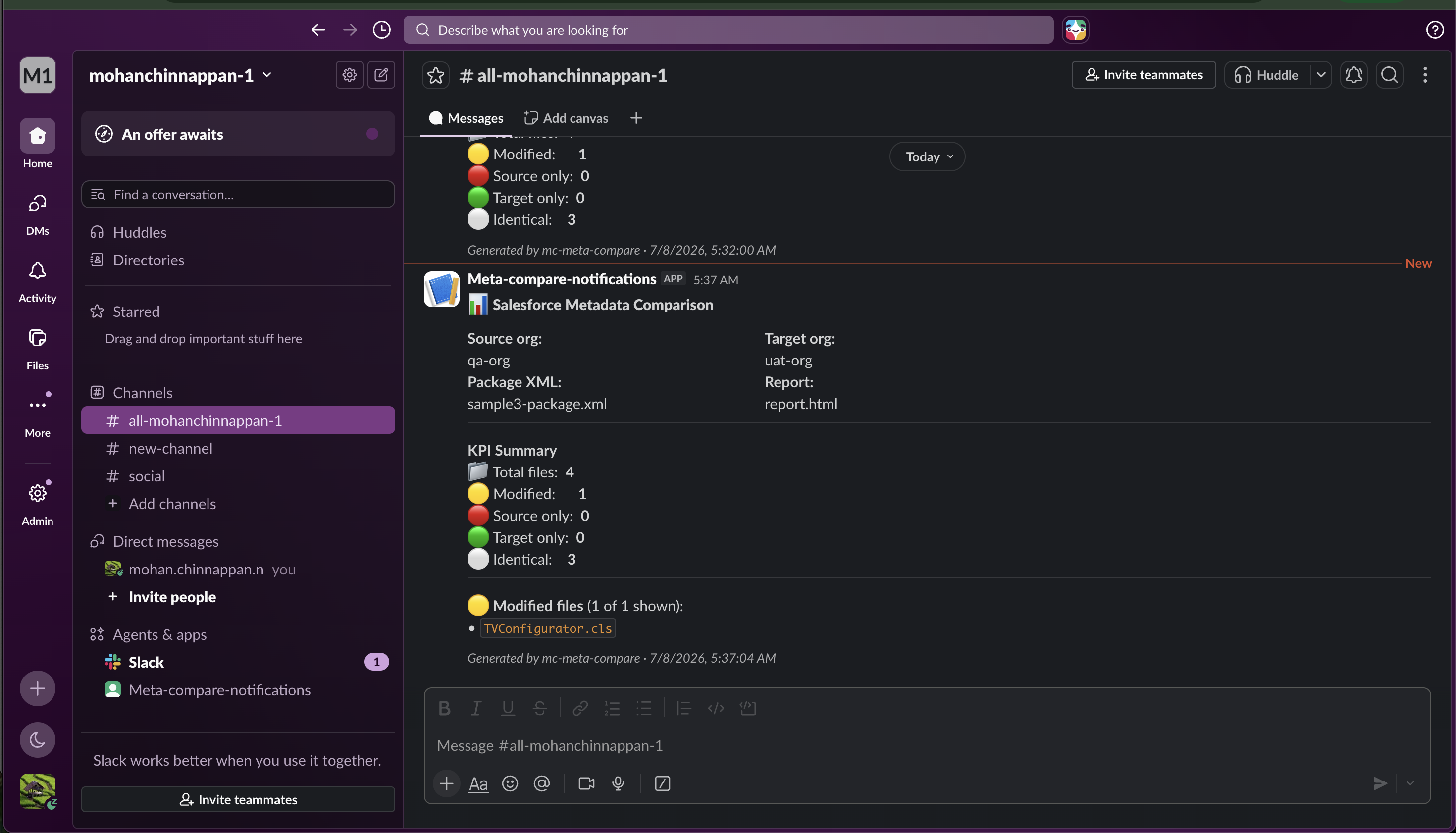Search within this channel
This screenshot has height=833, width=1456.
tap(1389, 75)
